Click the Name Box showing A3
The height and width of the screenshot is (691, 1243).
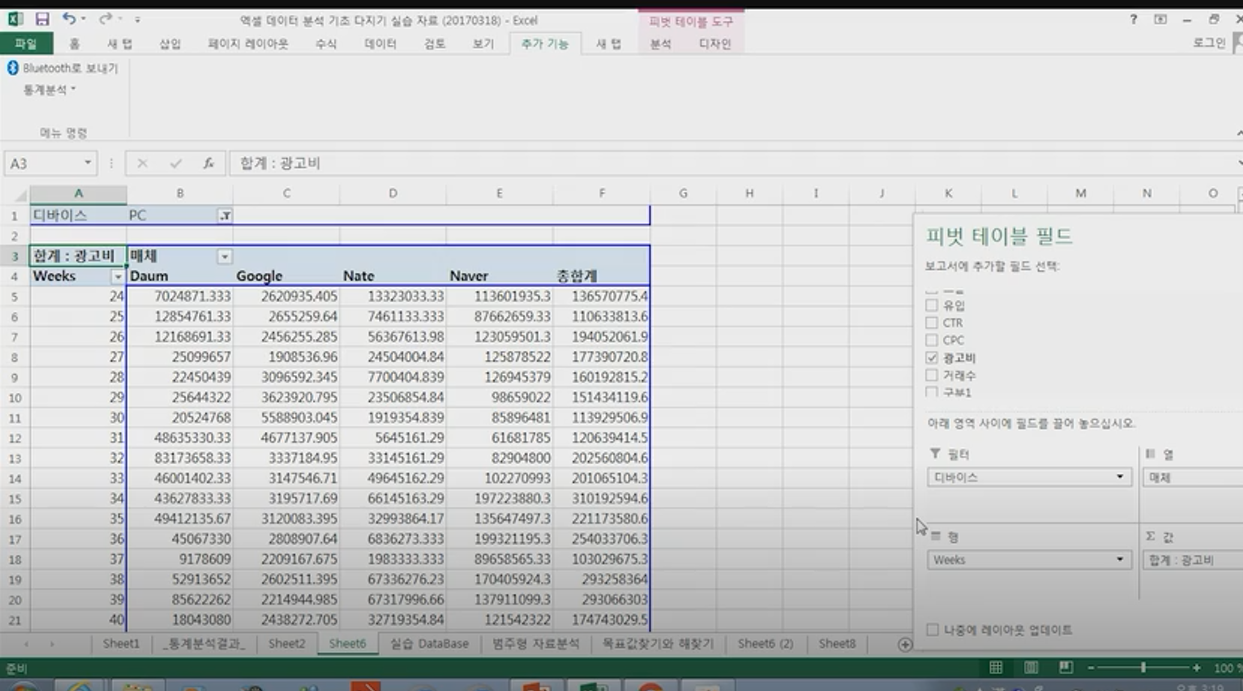pos(42,163)
